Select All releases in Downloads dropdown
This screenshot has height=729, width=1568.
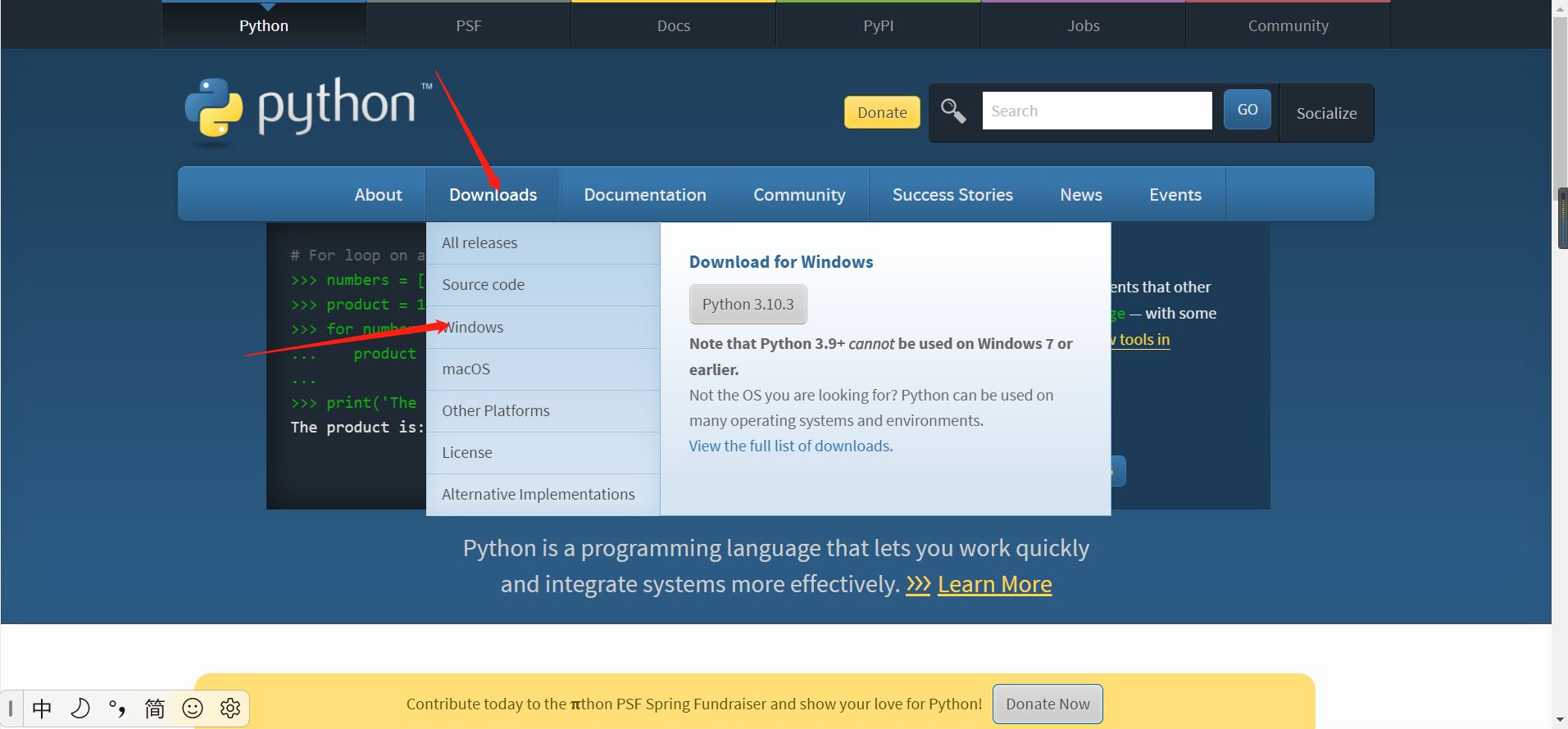[x=543, y=243]
